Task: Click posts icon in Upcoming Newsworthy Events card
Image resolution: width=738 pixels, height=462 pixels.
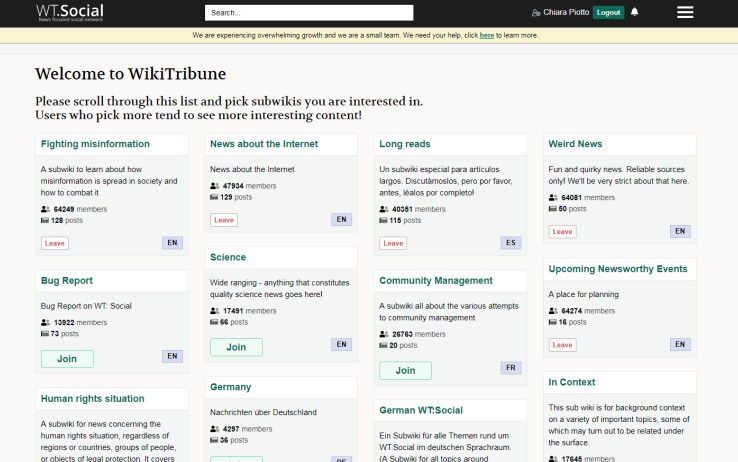Action: coord(553,322)
